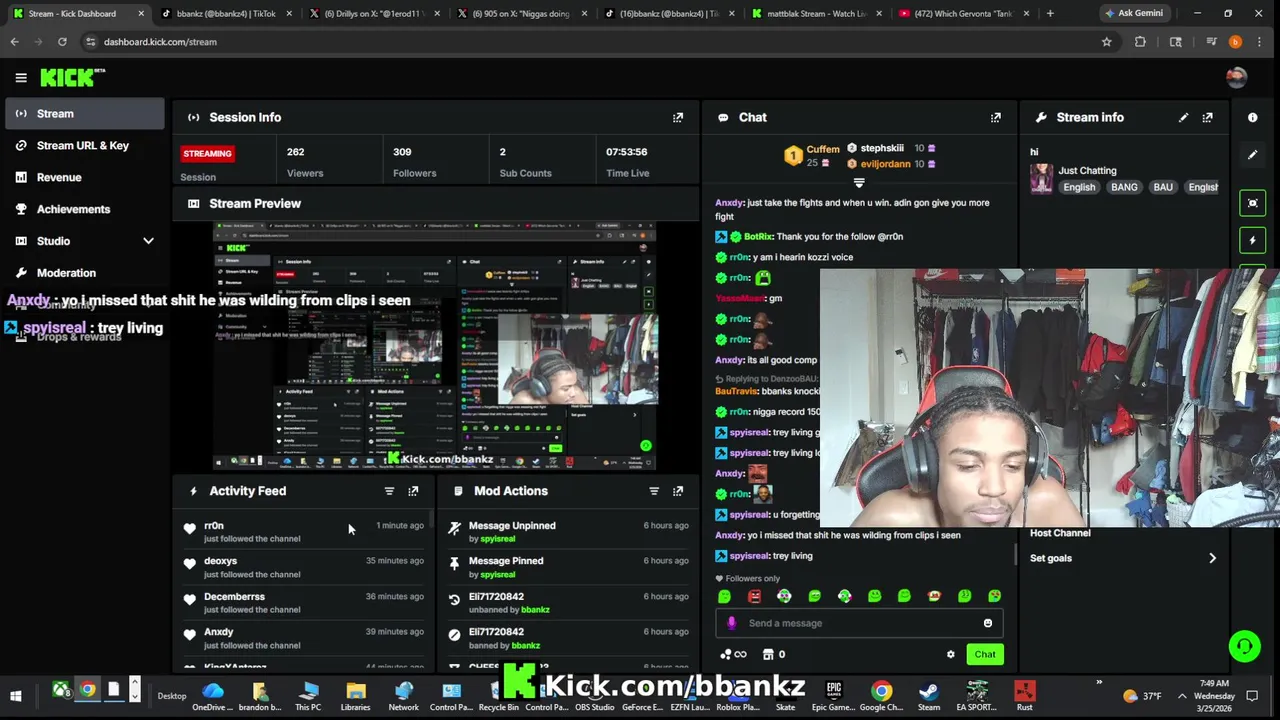The width and height of the screenshot is (1280, 720).
Task: Click spyisreal link under Message Pinned
Action: pyautogui.click(x=498, y=574)
